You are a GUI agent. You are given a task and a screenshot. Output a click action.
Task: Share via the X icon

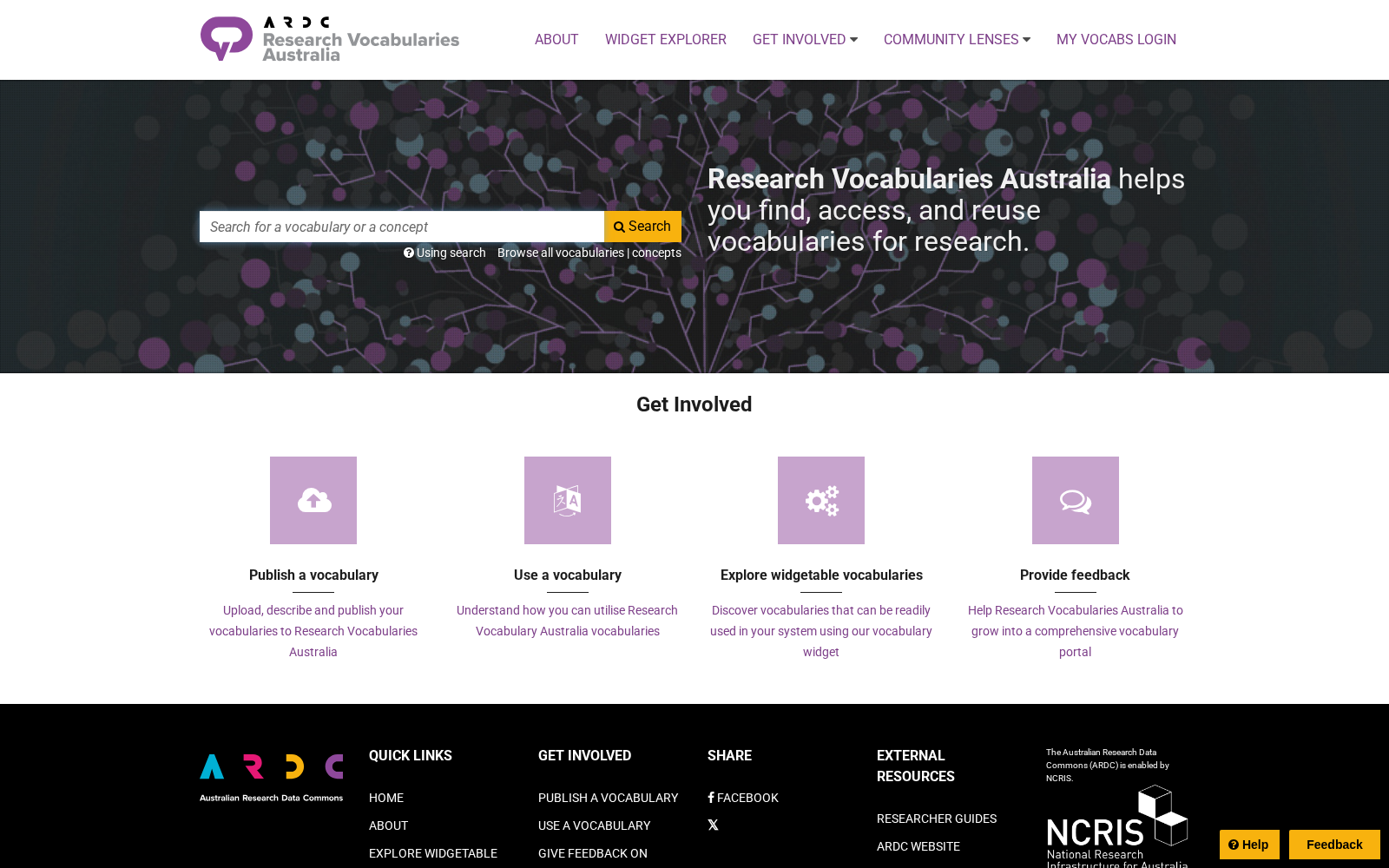pos(713,825)
